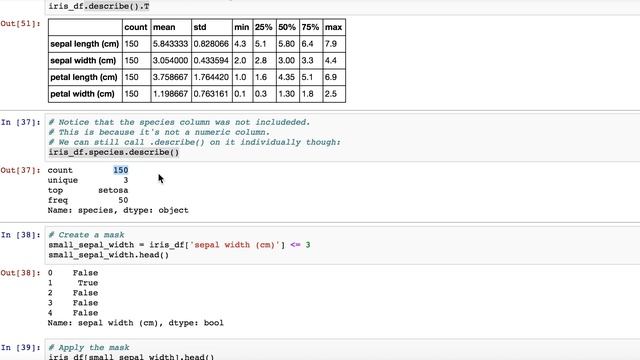Image resolution: width=640 pixels, height=360 pixels.
Task: Click 'Name: sepal width (cm), dtype: bool' line
Action: tap(136, 323)
